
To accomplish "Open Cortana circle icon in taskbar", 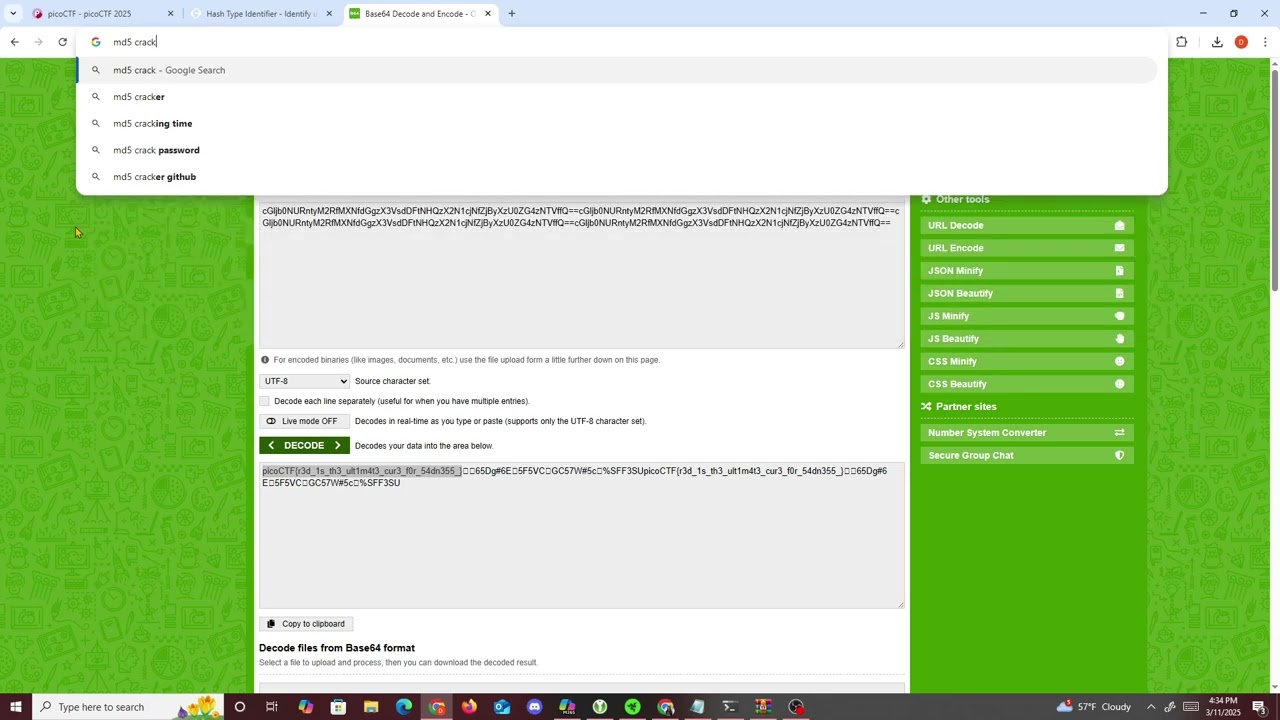I will (240, 707).
